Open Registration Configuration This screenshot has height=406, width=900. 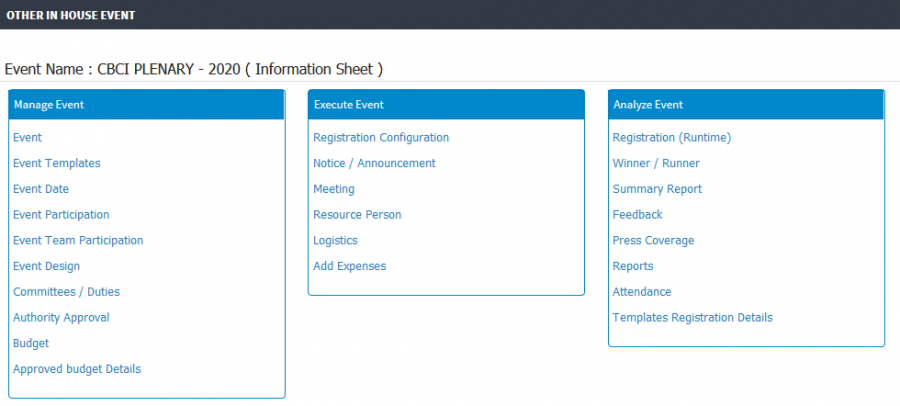pyautogui.click(x=381, y=138)
